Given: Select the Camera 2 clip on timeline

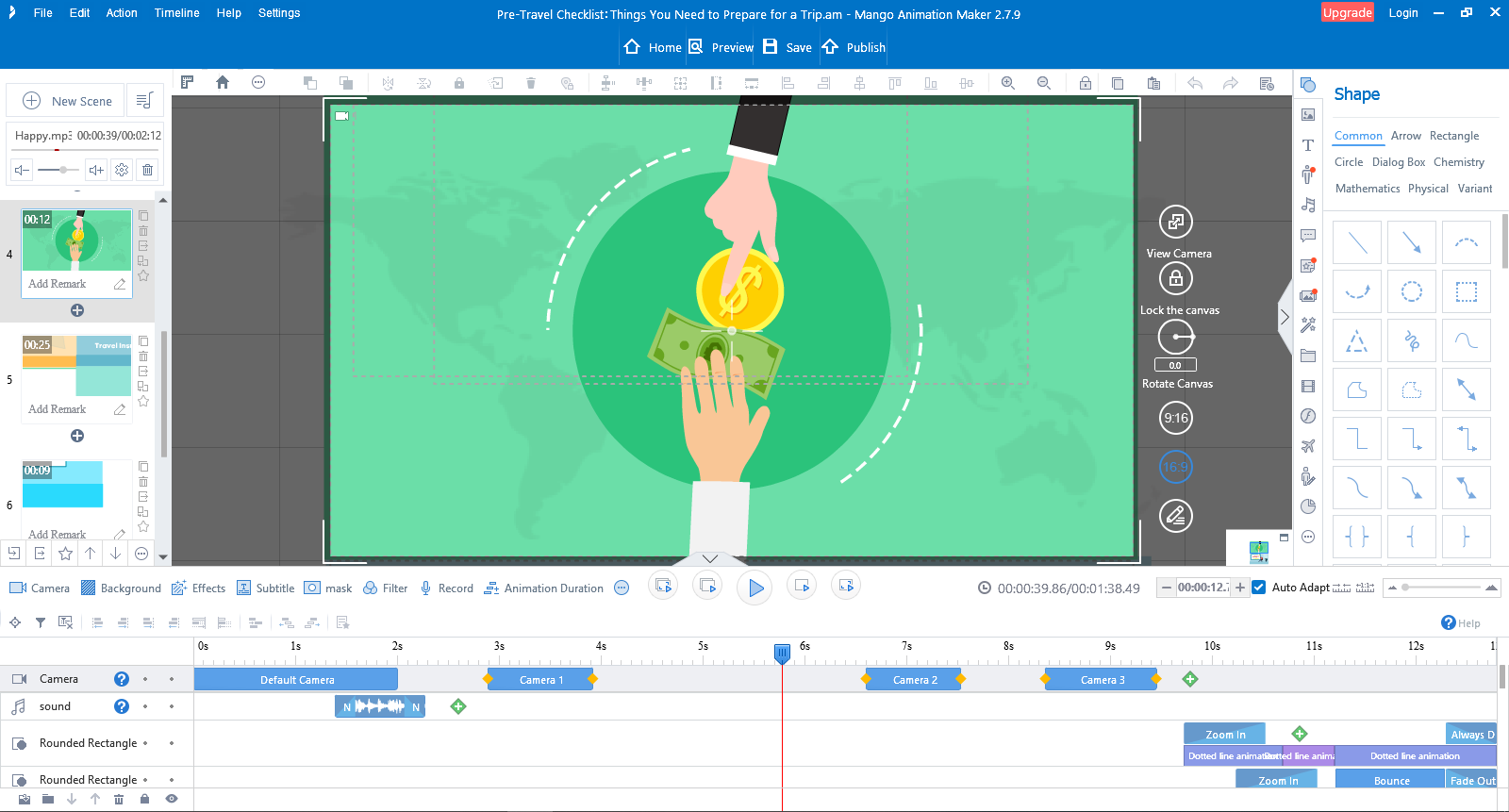Looking at the screenshot, I should pos(914,680).
